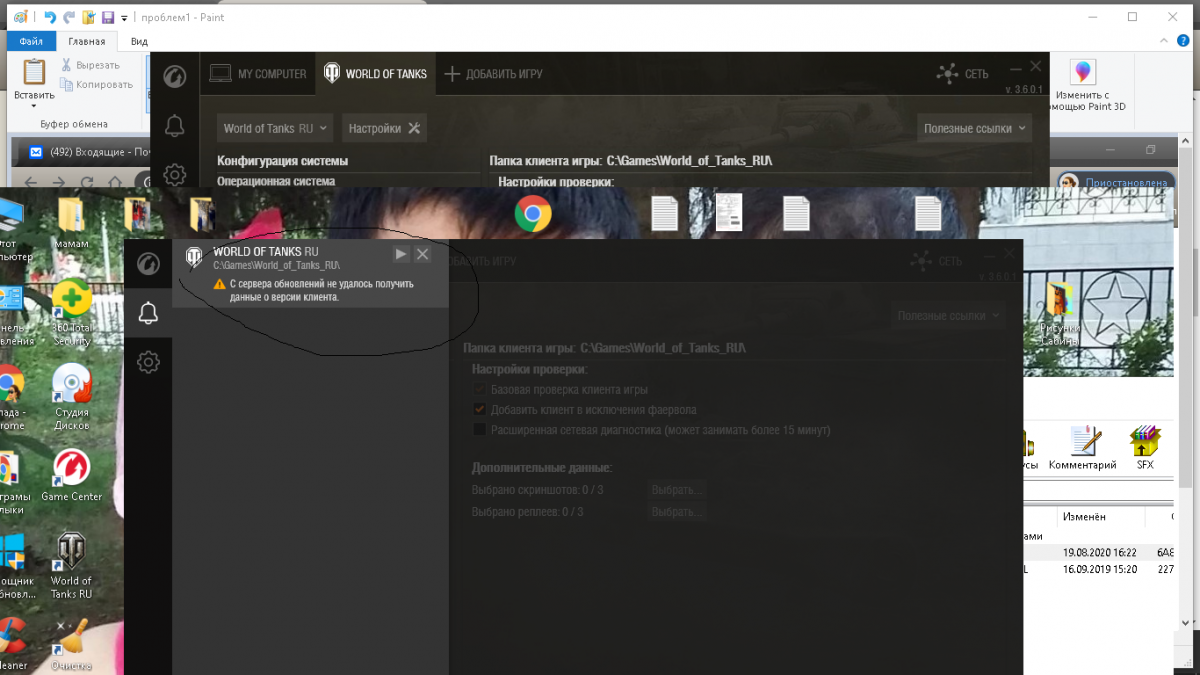The height and width of the screenshot is (675, 1200).
Task: Click the Вставить clipboard icon
Action: (x=34, y=72)
